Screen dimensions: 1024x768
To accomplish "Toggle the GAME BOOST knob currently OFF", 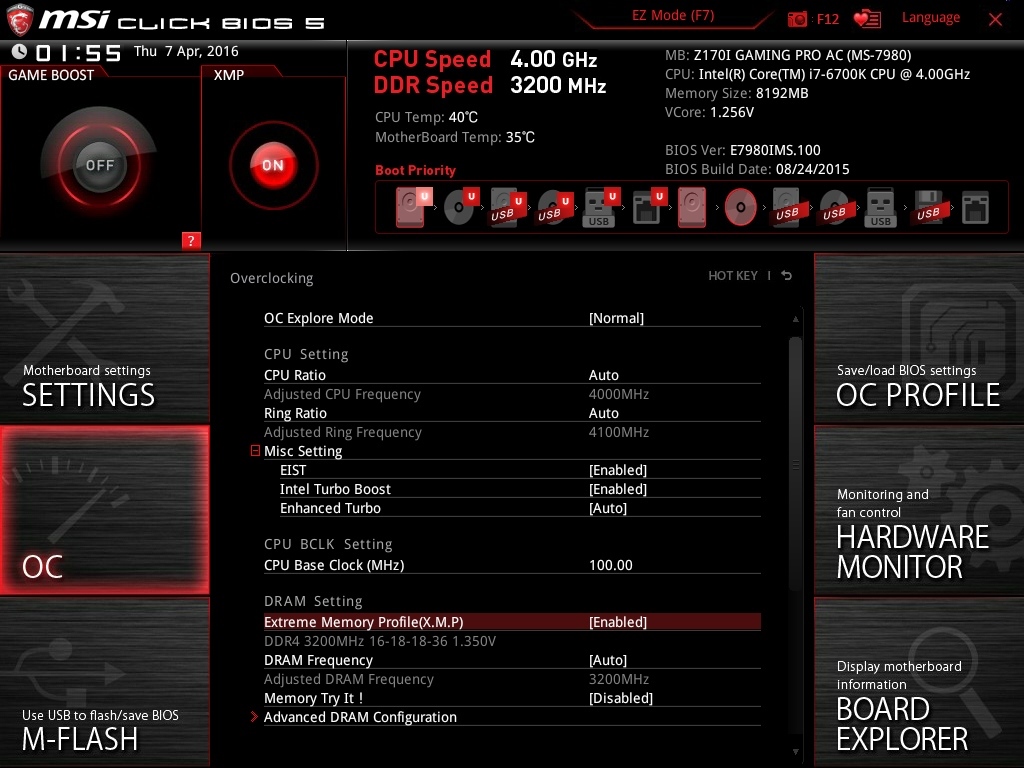I will (x=99, y=165).
